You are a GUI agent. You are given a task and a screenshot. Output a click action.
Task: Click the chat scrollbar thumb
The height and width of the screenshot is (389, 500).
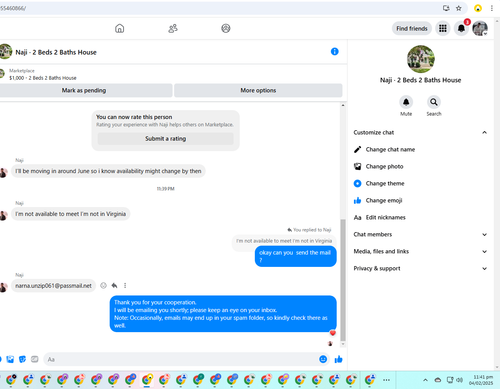(343, 280)
